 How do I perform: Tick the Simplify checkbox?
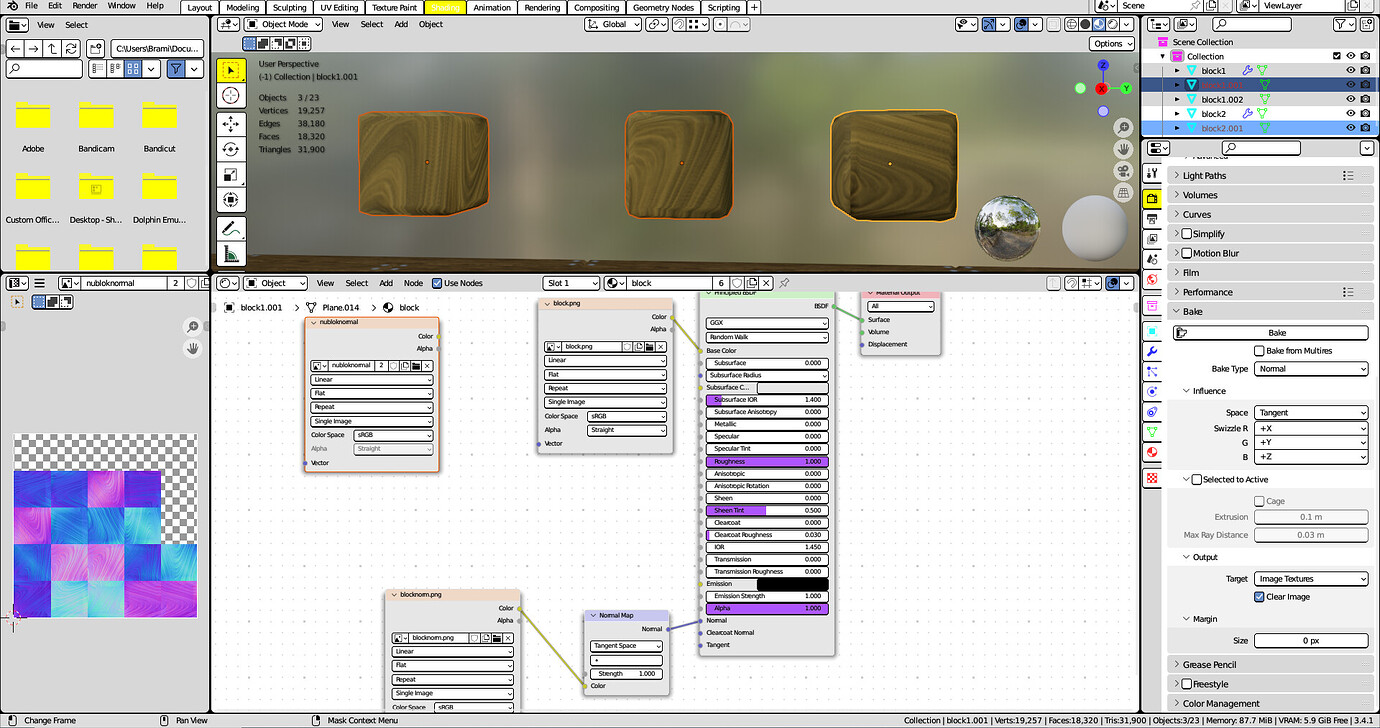coord(1186,234)
